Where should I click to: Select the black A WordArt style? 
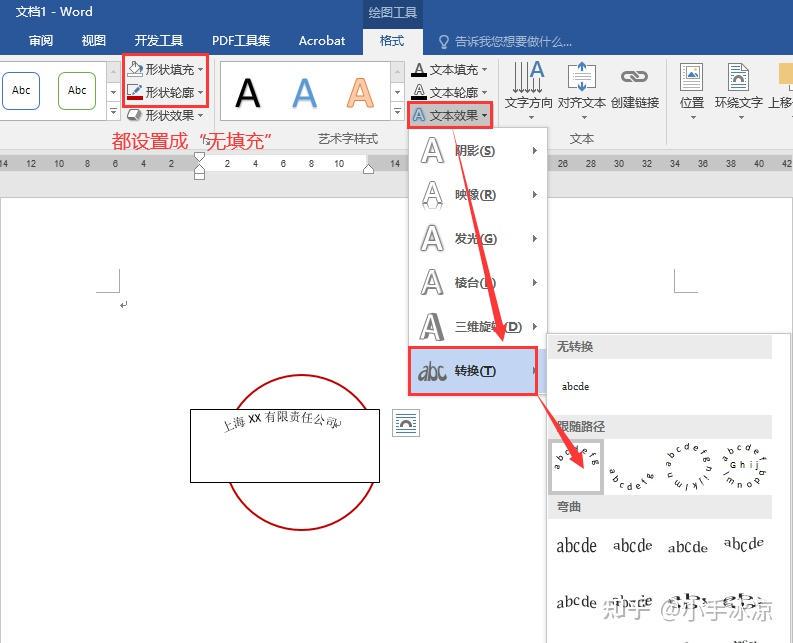(248, 93)
